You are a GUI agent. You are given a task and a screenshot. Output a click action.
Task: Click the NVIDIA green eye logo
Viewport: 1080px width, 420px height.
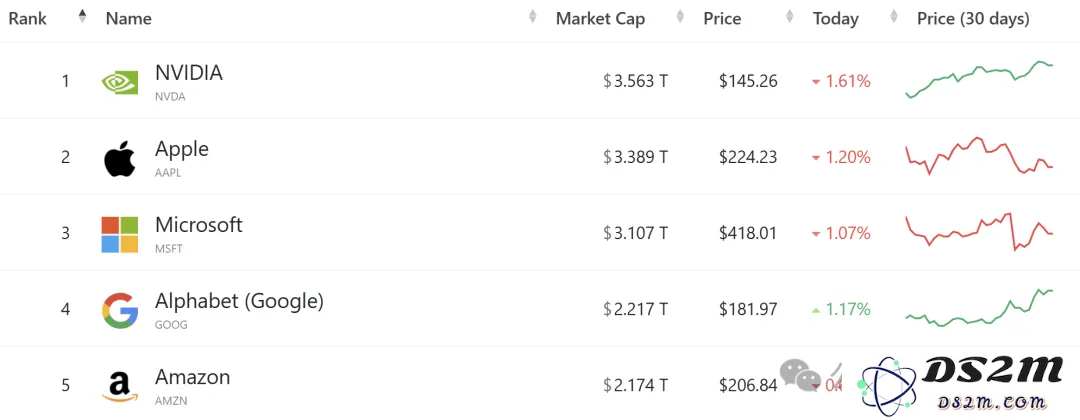120,83
